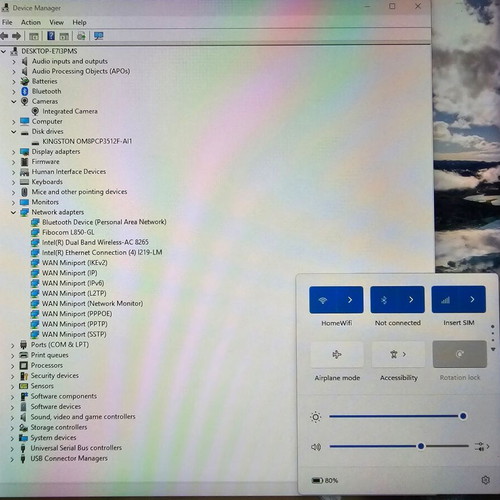Toggle Rotation lock tile
This screenshot has width=500, height=500.
(460, 354)
